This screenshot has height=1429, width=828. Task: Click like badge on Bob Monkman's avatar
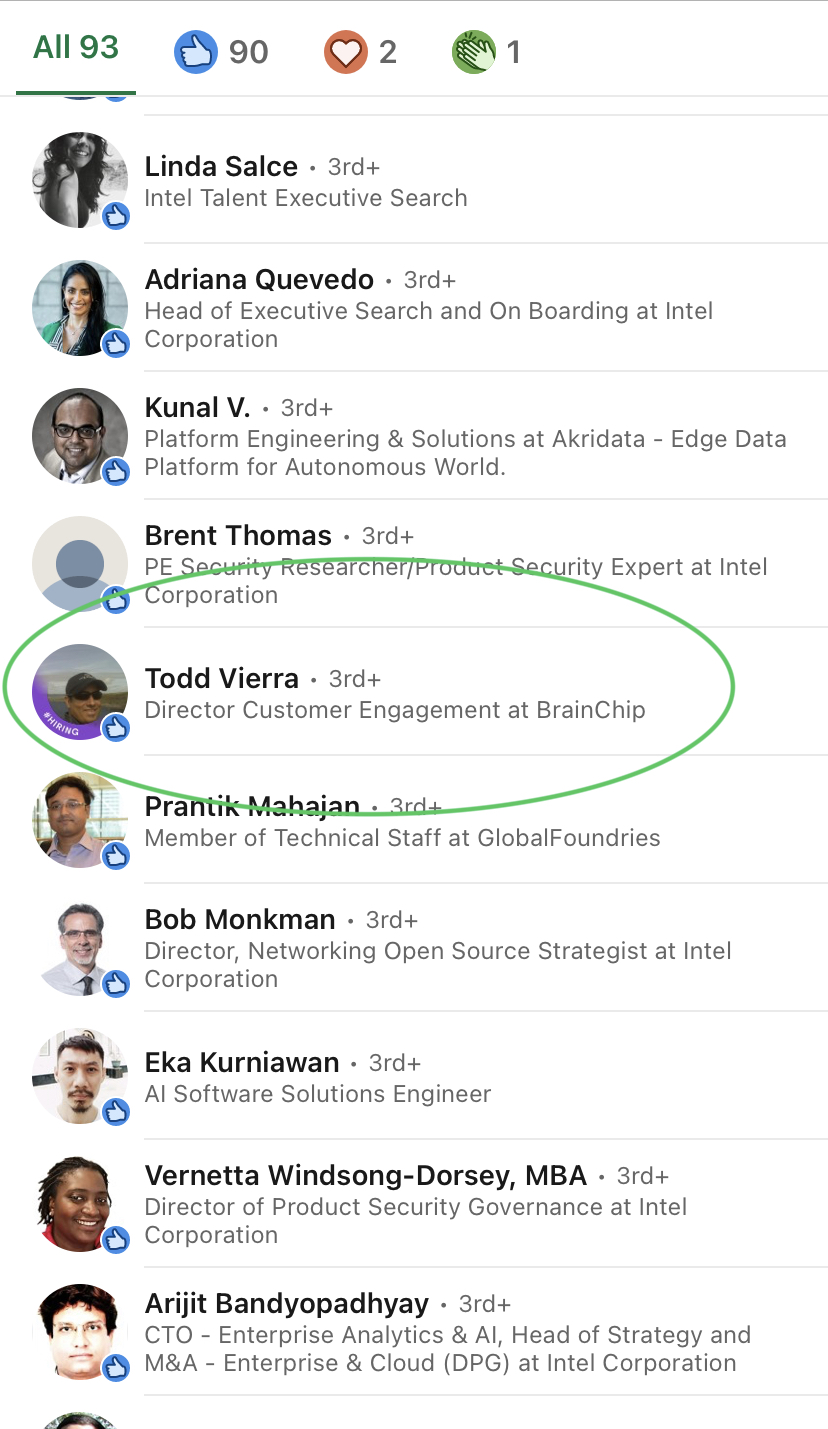pos(117,983)
